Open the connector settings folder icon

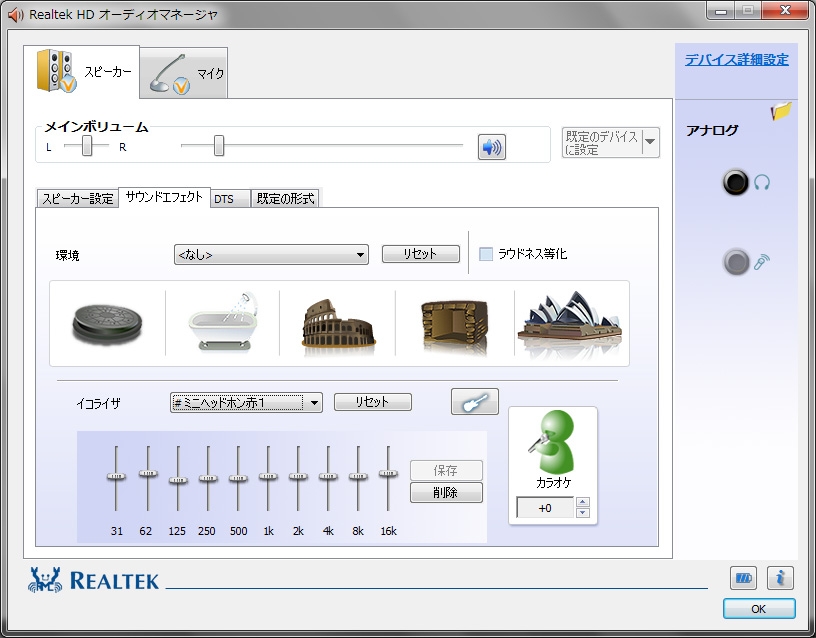coord(781,111)
